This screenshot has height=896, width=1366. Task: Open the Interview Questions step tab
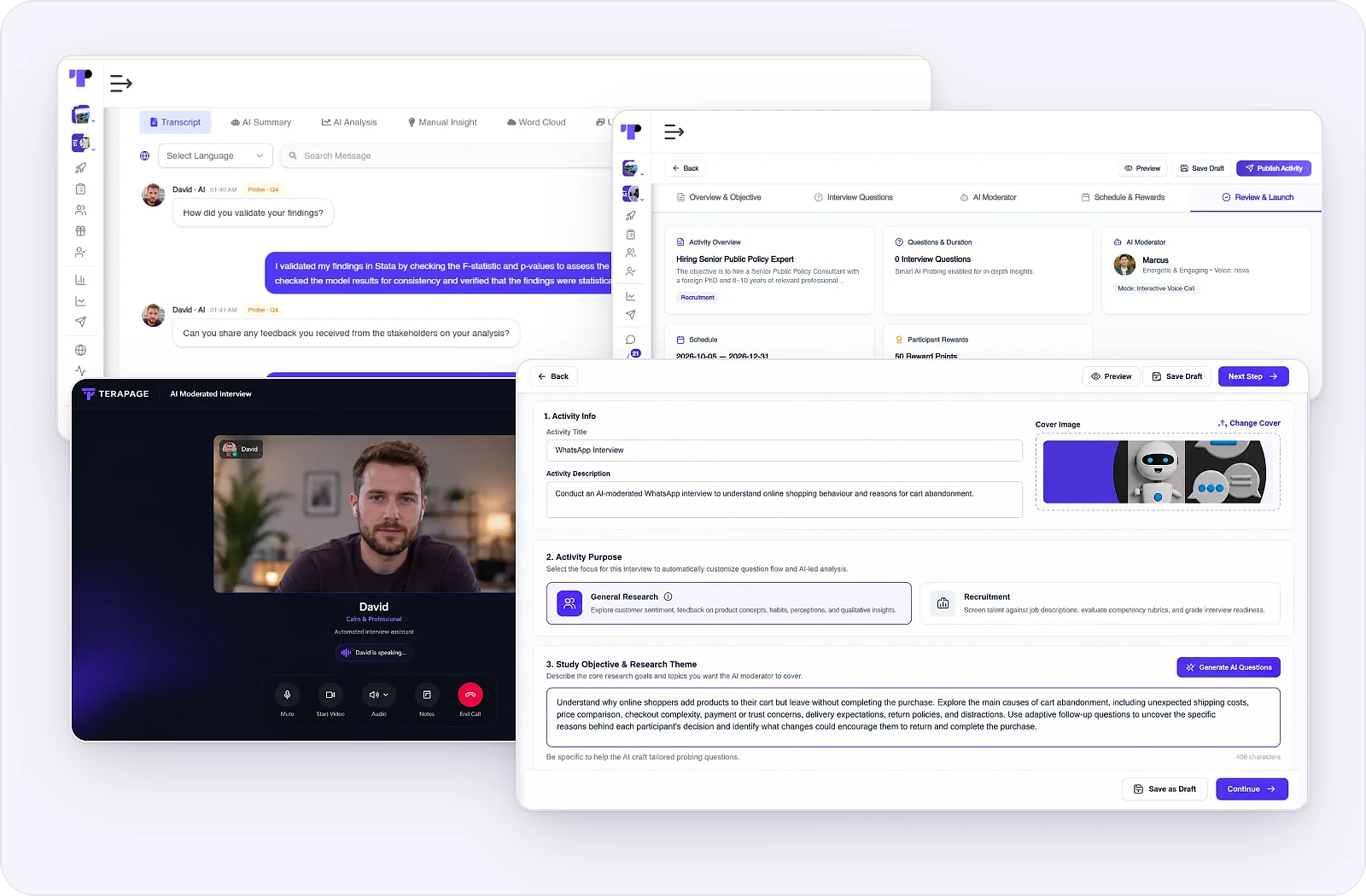(x=853, y=197)
